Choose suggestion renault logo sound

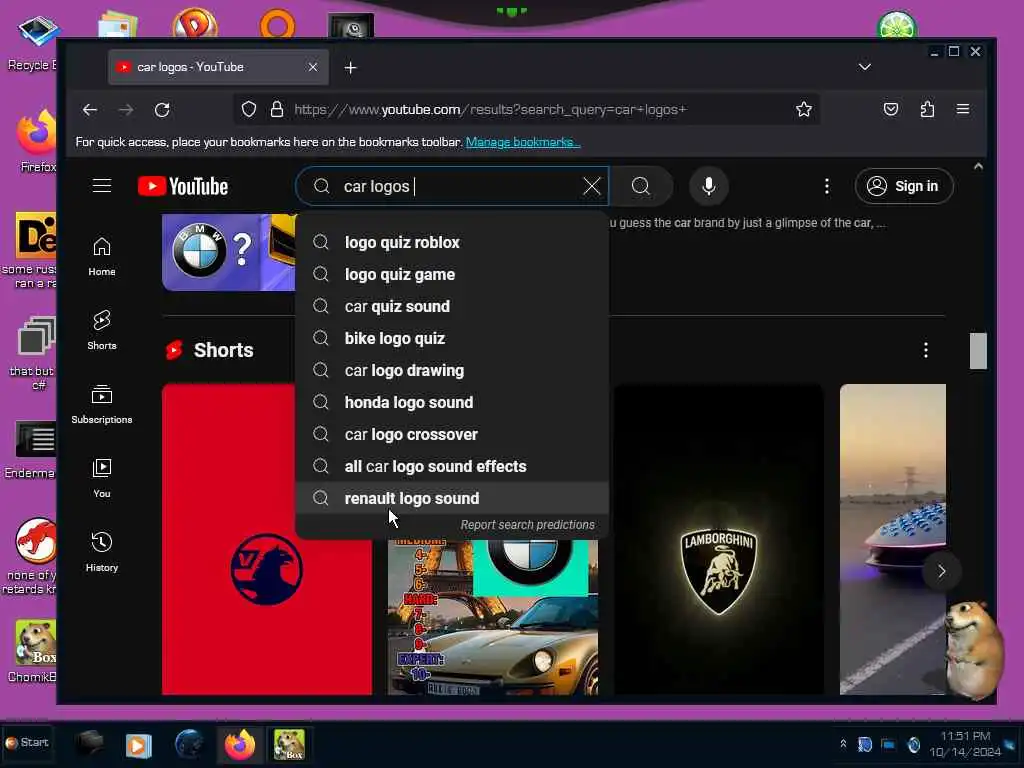452,498
